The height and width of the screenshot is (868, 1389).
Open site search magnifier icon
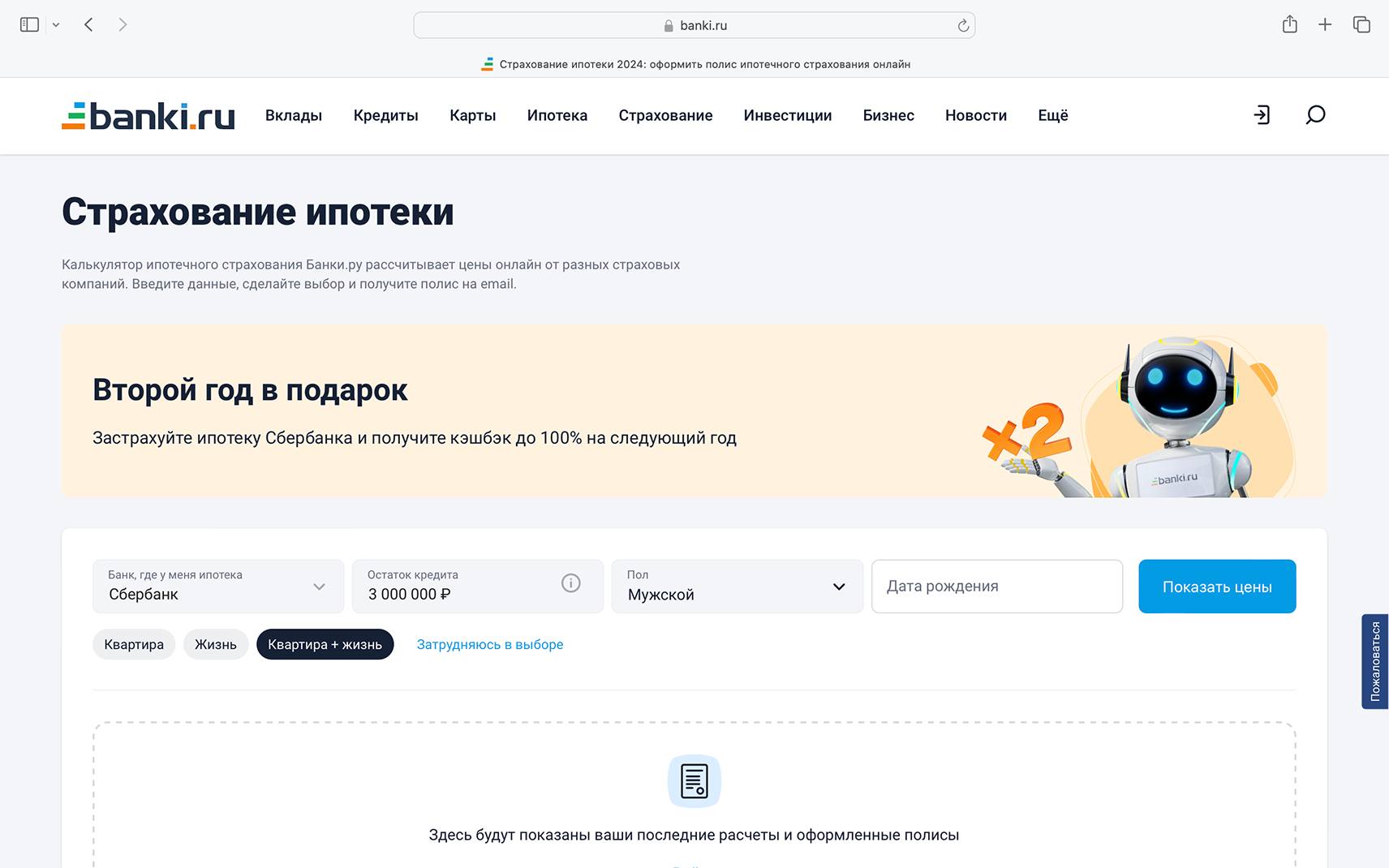(1315, 115)
